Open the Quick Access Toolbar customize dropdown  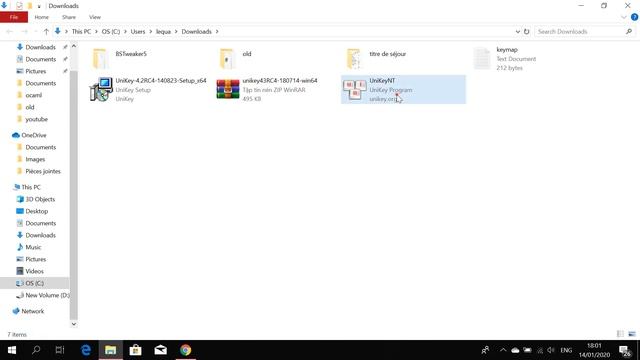[x=39, y=6]
